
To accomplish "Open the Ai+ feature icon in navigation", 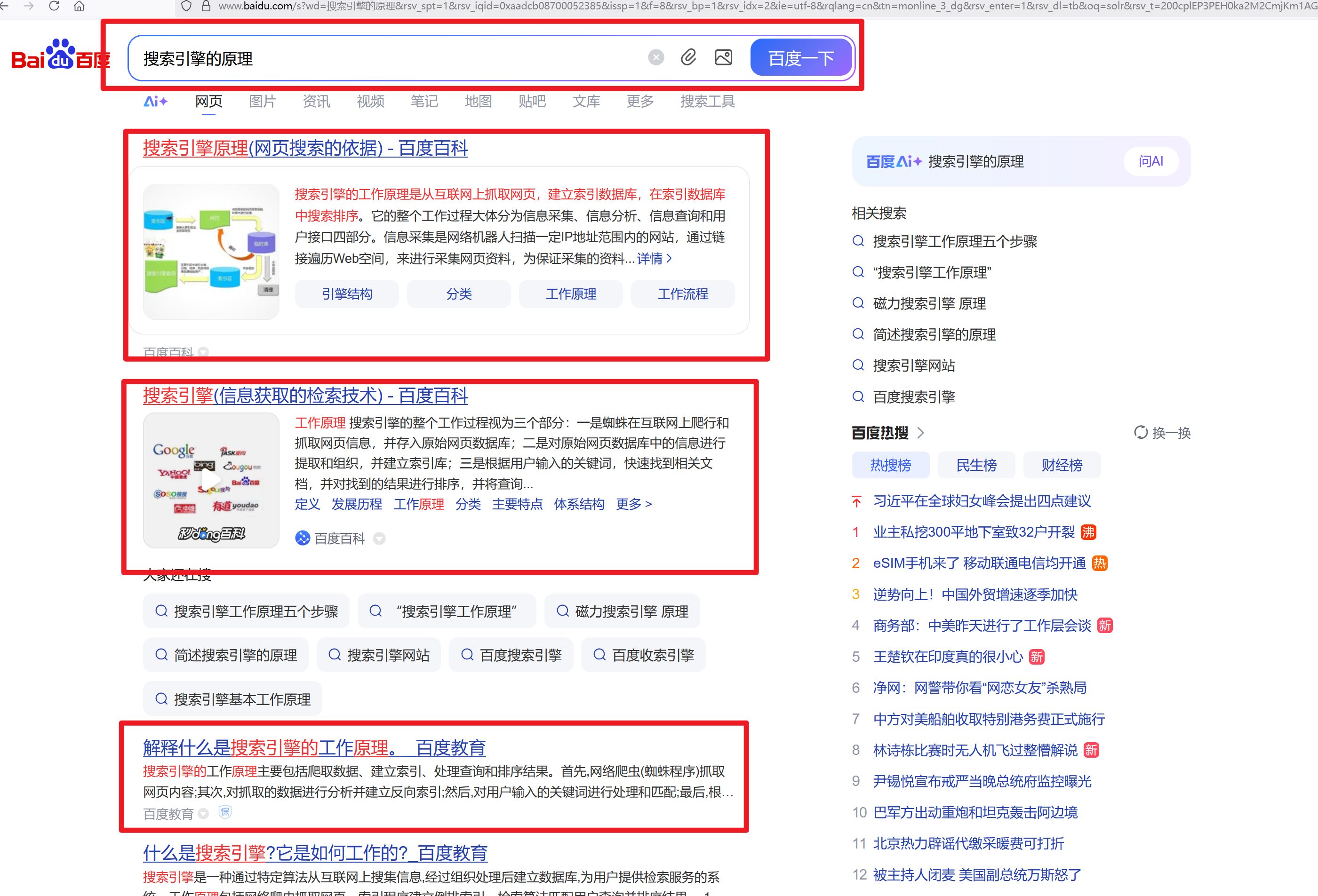I will click(155, 101).
